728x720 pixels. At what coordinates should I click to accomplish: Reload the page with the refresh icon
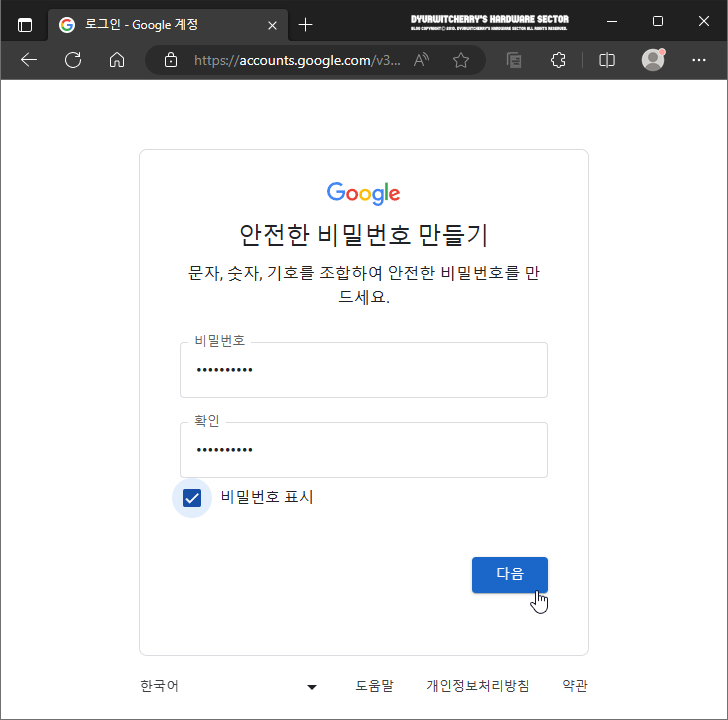[73, 60]
